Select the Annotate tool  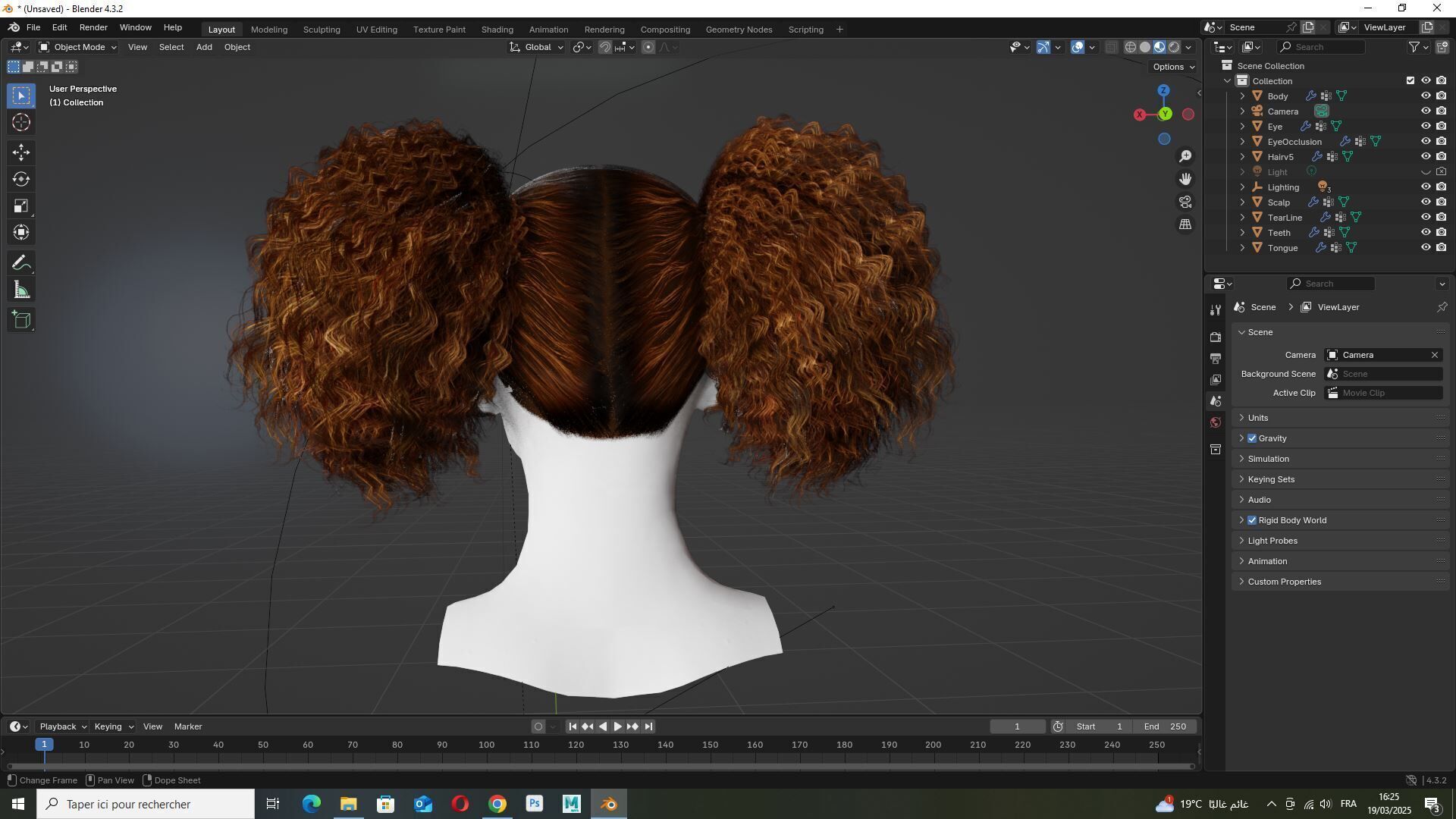tap(21, 263)
